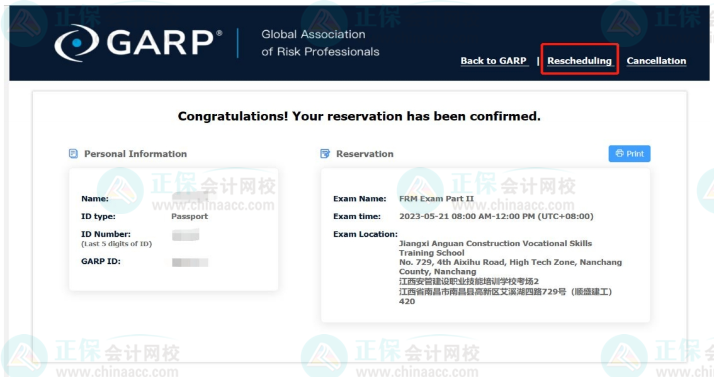Screen dimensions: 714x377
Task: Click the GARP swirl logo icon
Action: click(x=76, y=43)
